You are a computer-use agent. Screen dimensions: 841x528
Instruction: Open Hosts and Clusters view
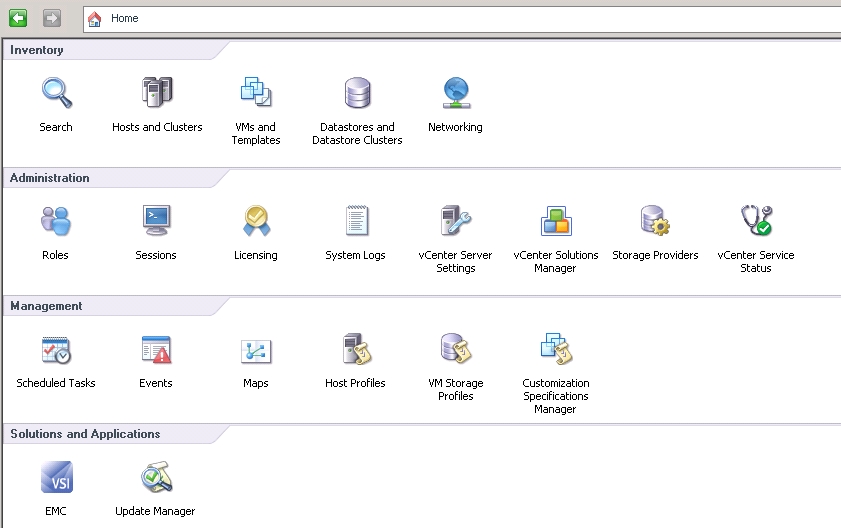[x=157, y=93]
